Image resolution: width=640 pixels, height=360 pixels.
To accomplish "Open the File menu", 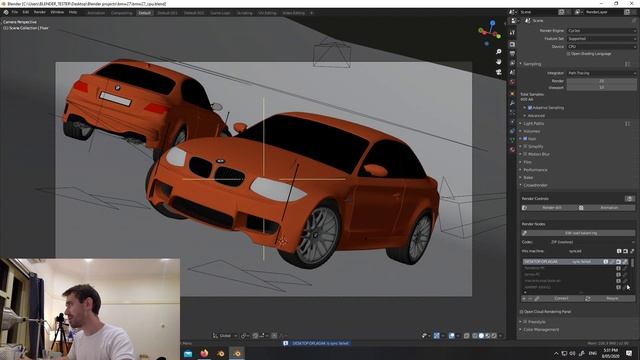I will pos(15,12).
